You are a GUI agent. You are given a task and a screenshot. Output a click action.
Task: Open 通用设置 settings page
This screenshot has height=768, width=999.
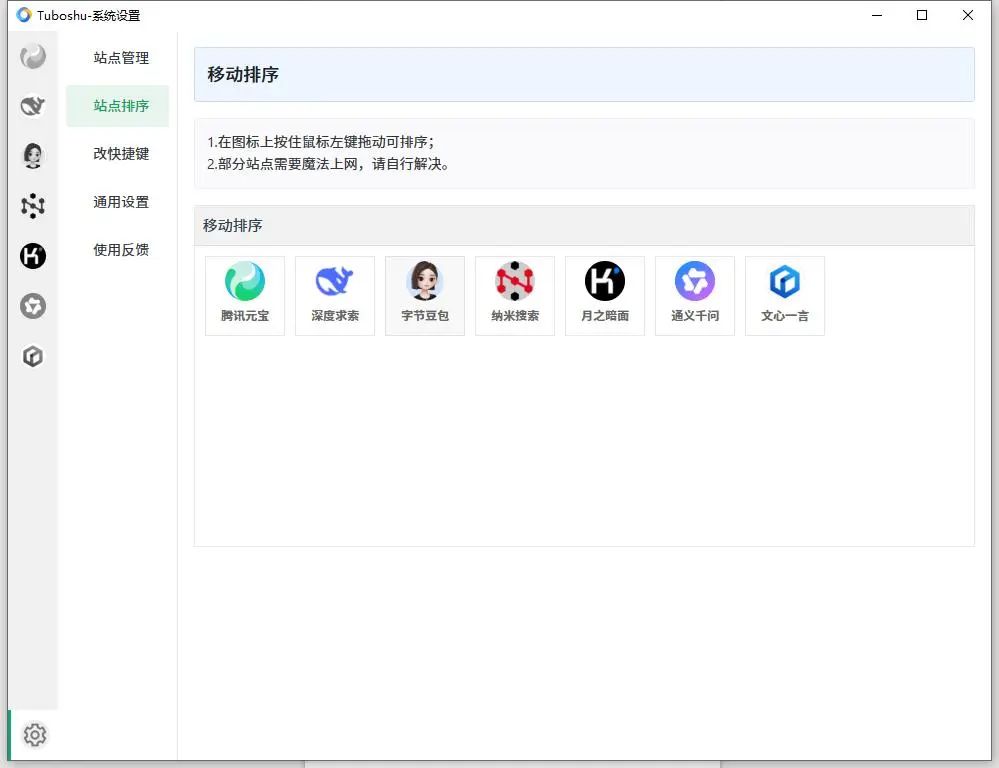pos(120,202)
